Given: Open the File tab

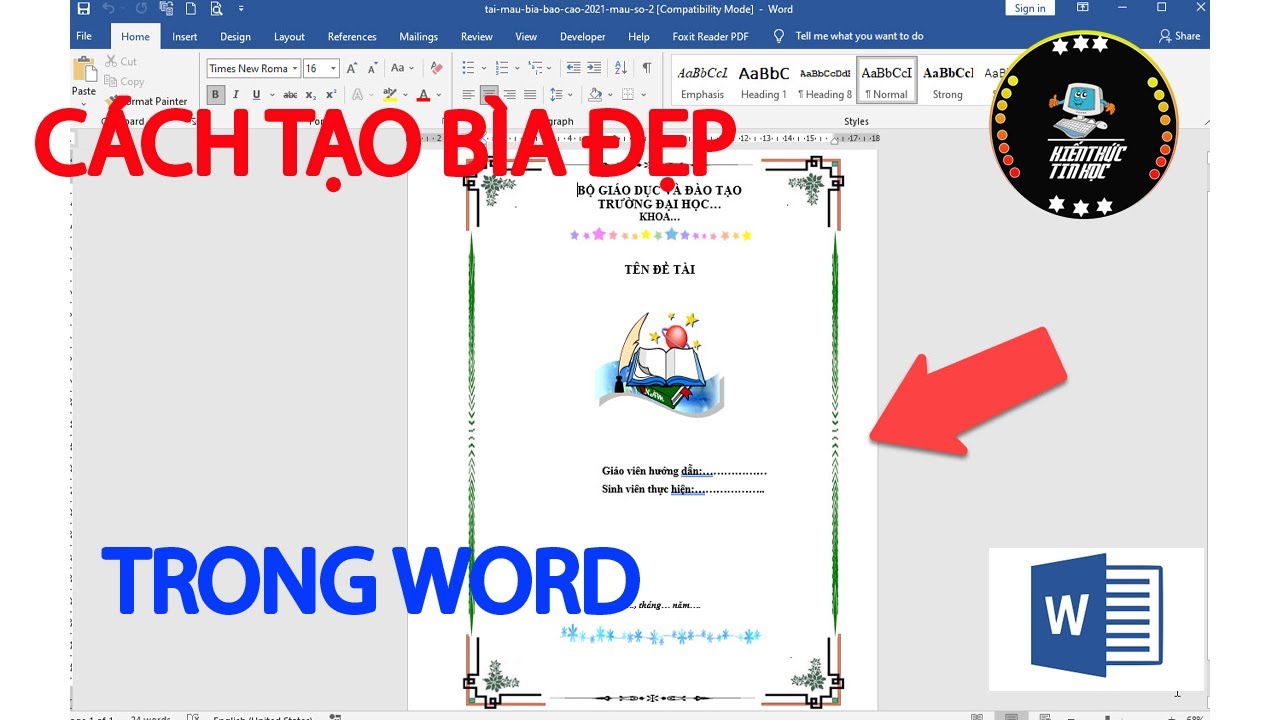Looking at the screenshot, I should tap(84, 36).
